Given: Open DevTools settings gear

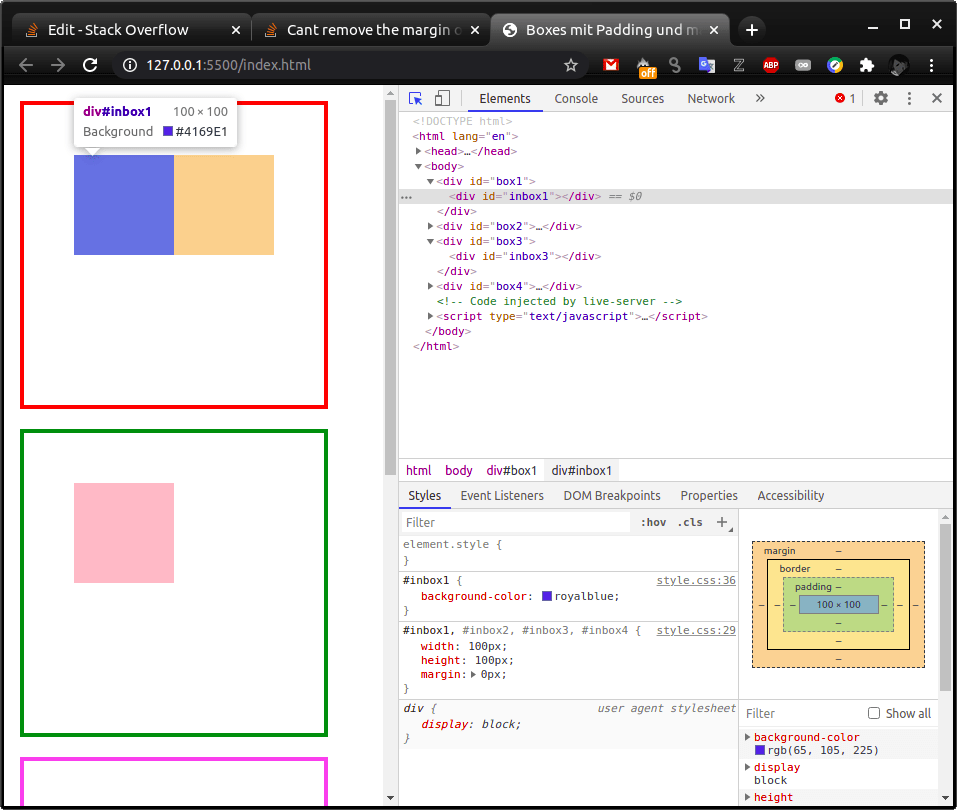Looking at the screenshot, I should [881, 98].
